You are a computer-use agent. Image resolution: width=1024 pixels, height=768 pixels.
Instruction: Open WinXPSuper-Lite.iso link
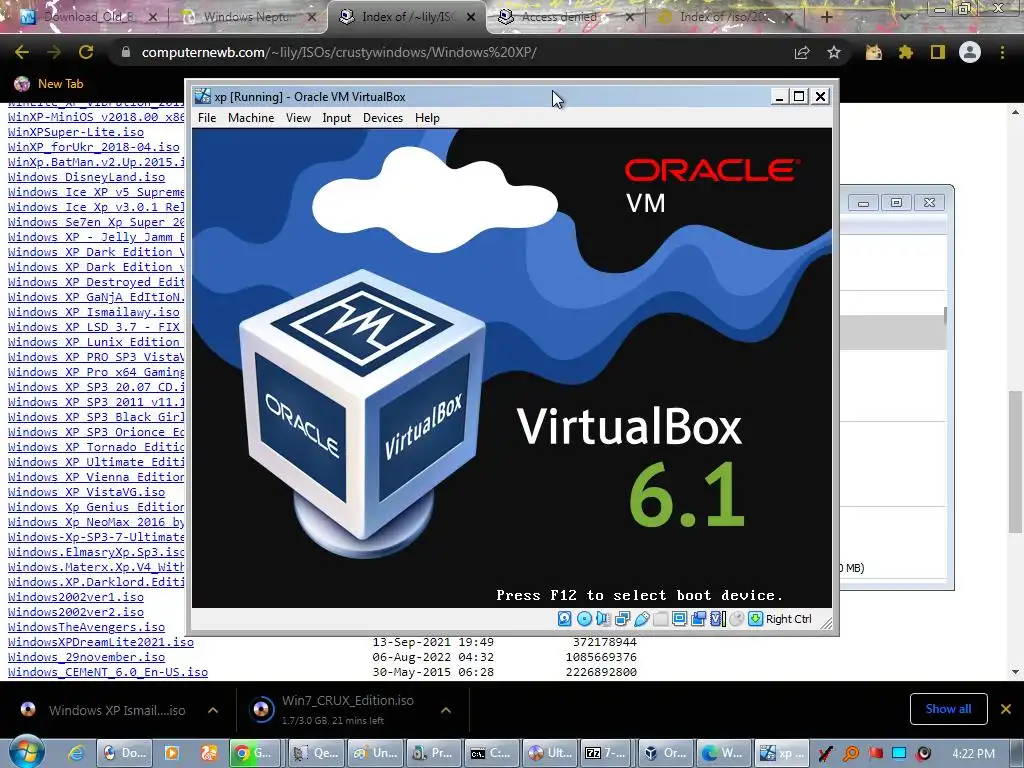click(x=76, y=132)
